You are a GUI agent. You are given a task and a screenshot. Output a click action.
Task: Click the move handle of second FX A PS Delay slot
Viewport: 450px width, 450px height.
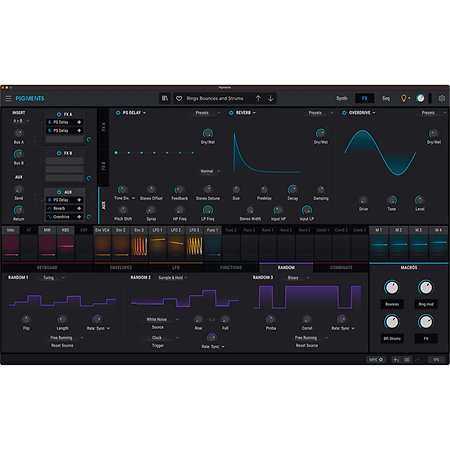(79, 131)
